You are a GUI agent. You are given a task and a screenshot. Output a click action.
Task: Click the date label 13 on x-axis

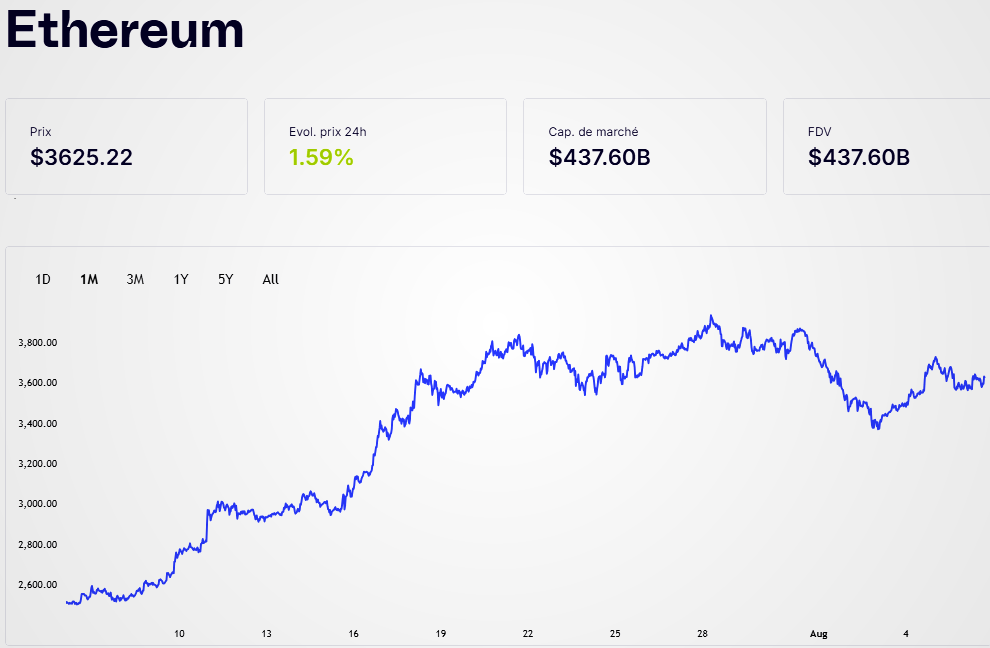pyautogui.click(x=266, y=633)
